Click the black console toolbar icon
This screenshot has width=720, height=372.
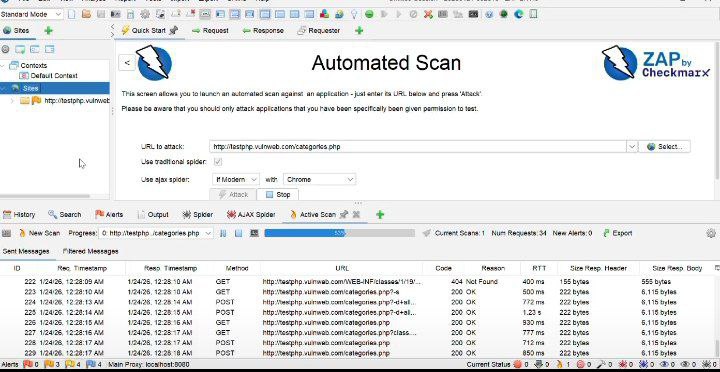click(473, 14)
